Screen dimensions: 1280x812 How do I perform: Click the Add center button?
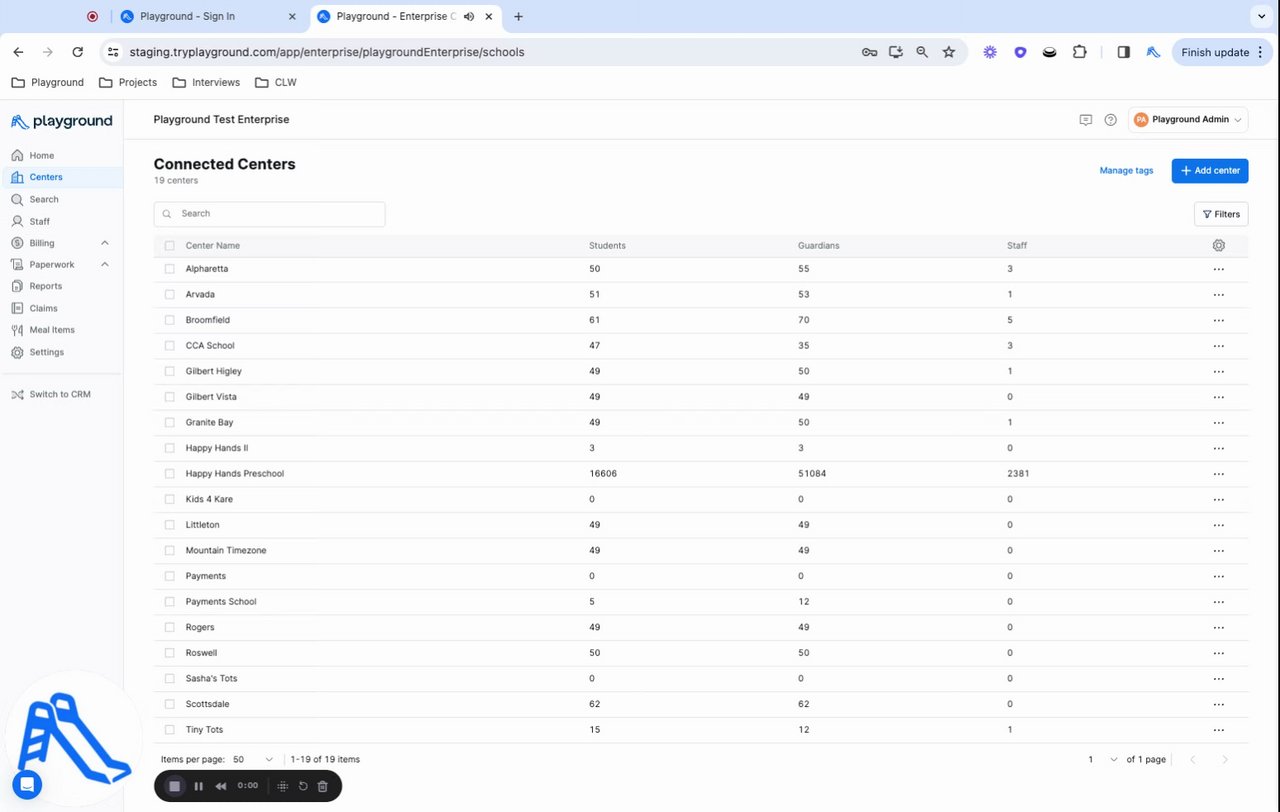pyautogui.click(x=1210, y=171)
